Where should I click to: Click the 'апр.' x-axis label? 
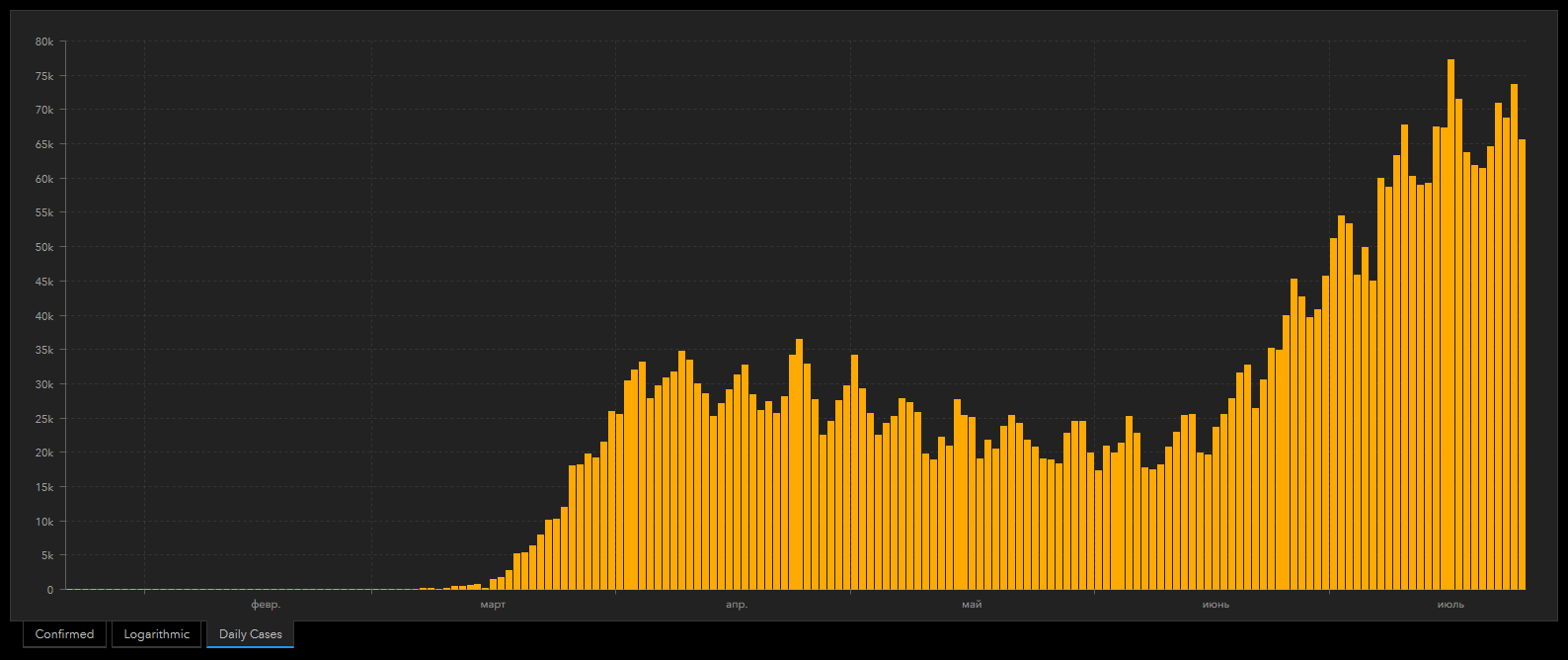pos(737,605)
